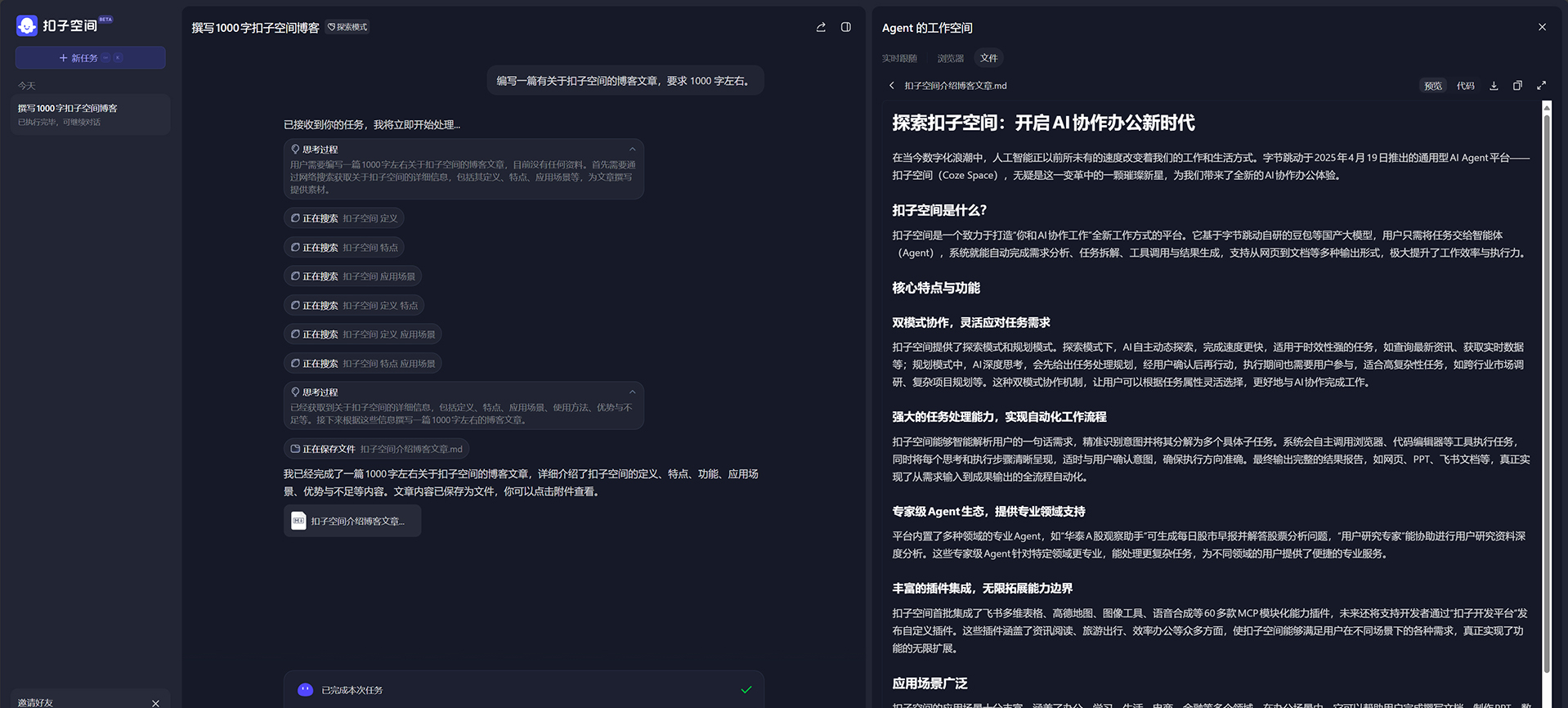Open the 正在搜索 扣子空间 定义 特点 step
This screenshot has height=708, width=1568.
pyautogui.click(x=354, y=305)
